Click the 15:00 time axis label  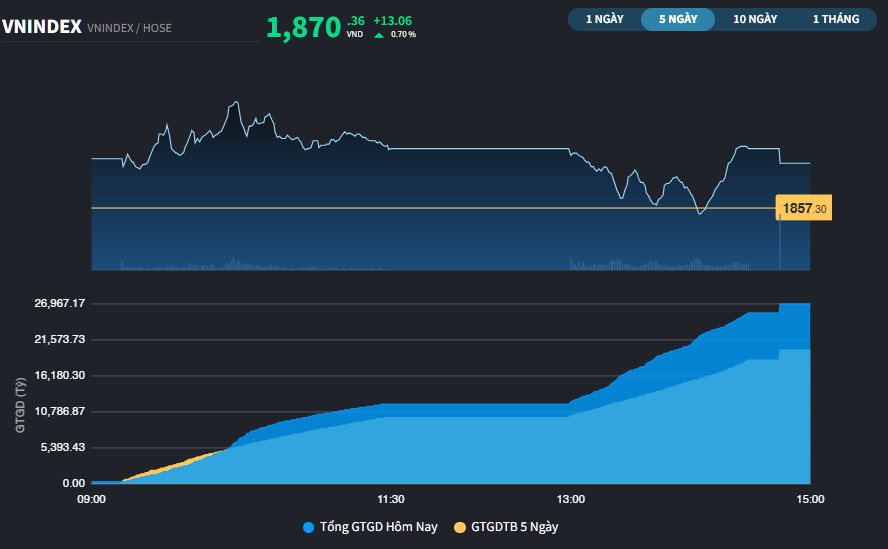809,499
